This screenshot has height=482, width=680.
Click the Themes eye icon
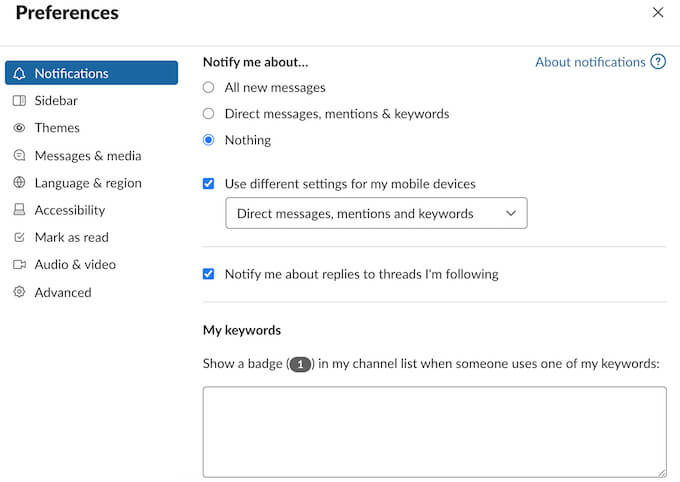[19, 128]
